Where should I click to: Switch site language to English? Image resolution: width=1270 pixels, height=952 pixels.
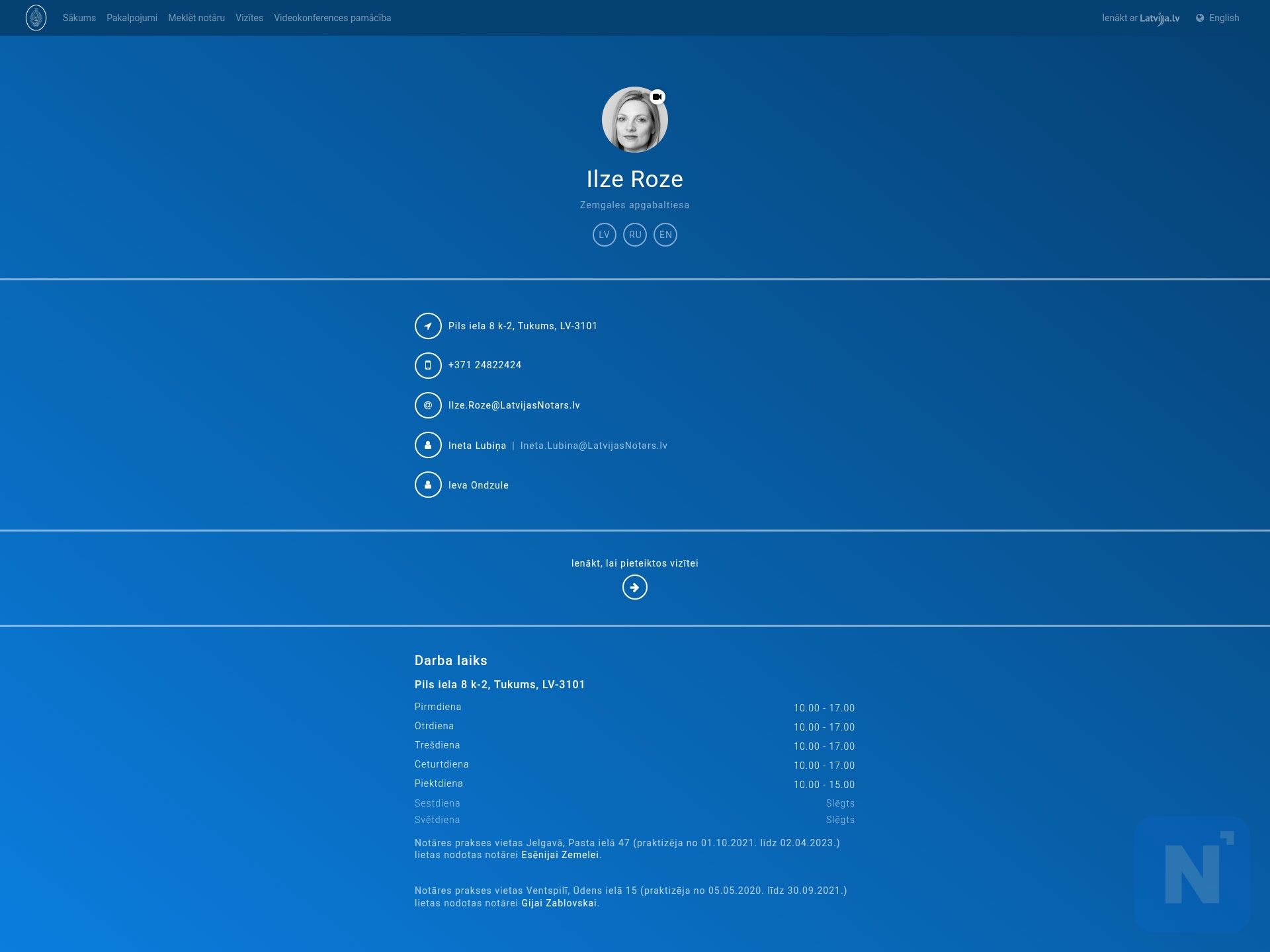(x=1224, y=18)
